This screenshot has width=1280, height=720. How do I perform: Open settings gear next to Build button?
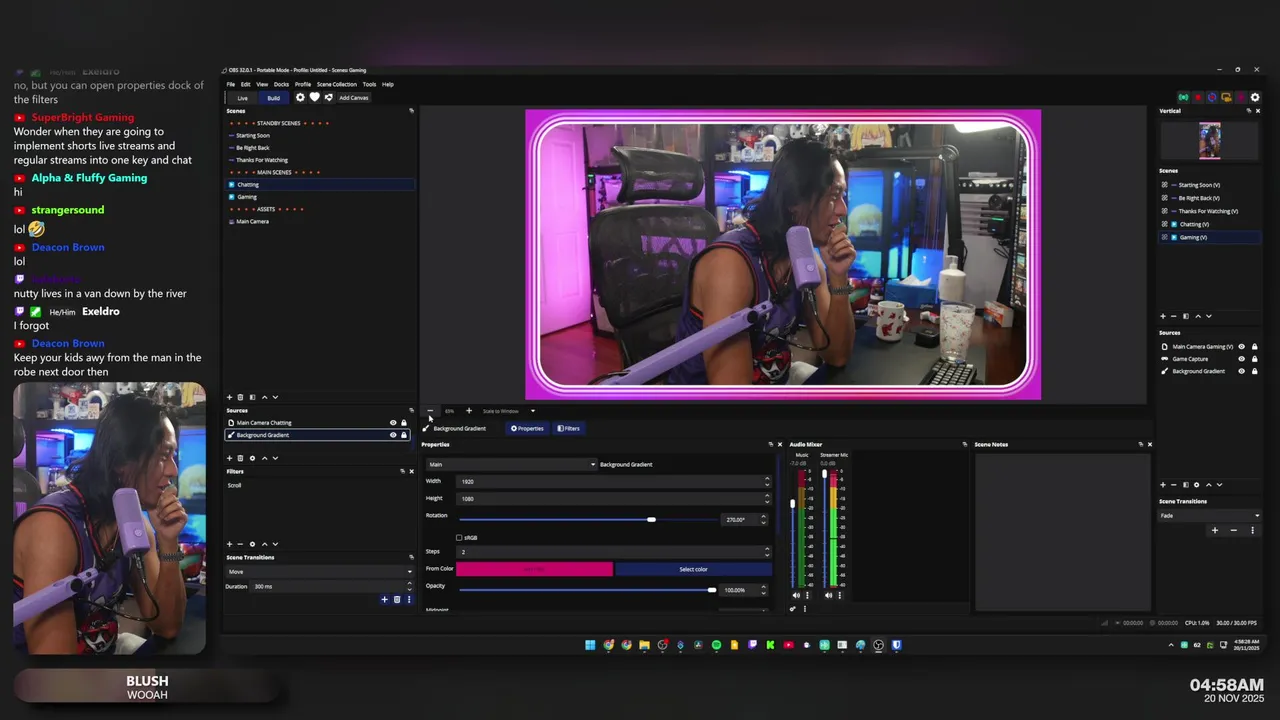pyautogui.click(x=300, y=97)
